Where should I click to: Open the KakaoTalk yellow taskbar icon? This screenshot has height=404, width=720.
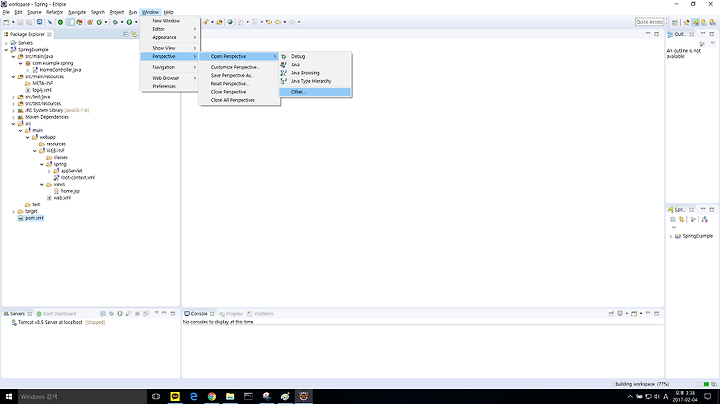[175, 396]
